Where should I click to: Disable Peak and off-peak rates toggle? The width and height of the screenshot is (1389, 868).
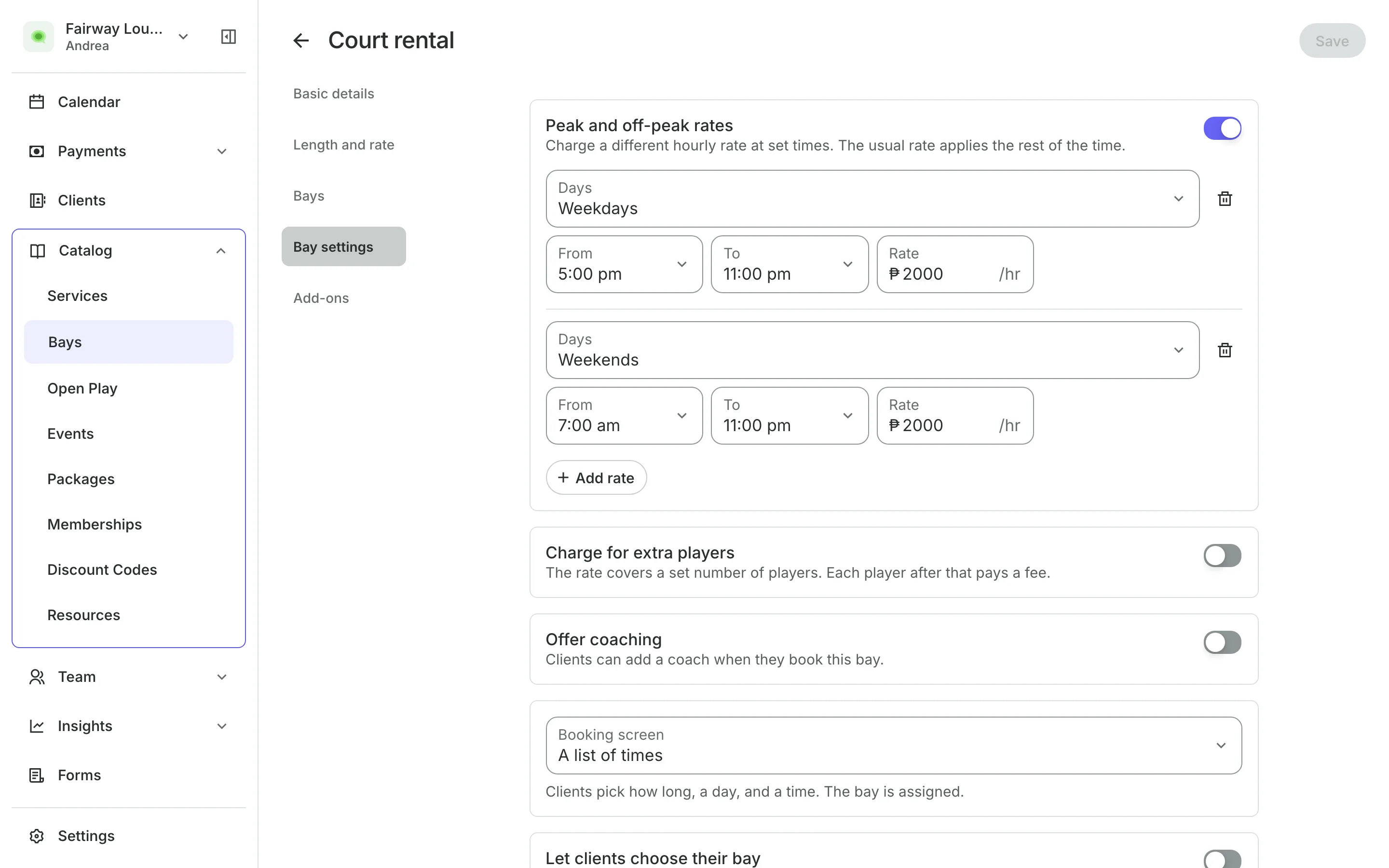tap(1222, 128)
